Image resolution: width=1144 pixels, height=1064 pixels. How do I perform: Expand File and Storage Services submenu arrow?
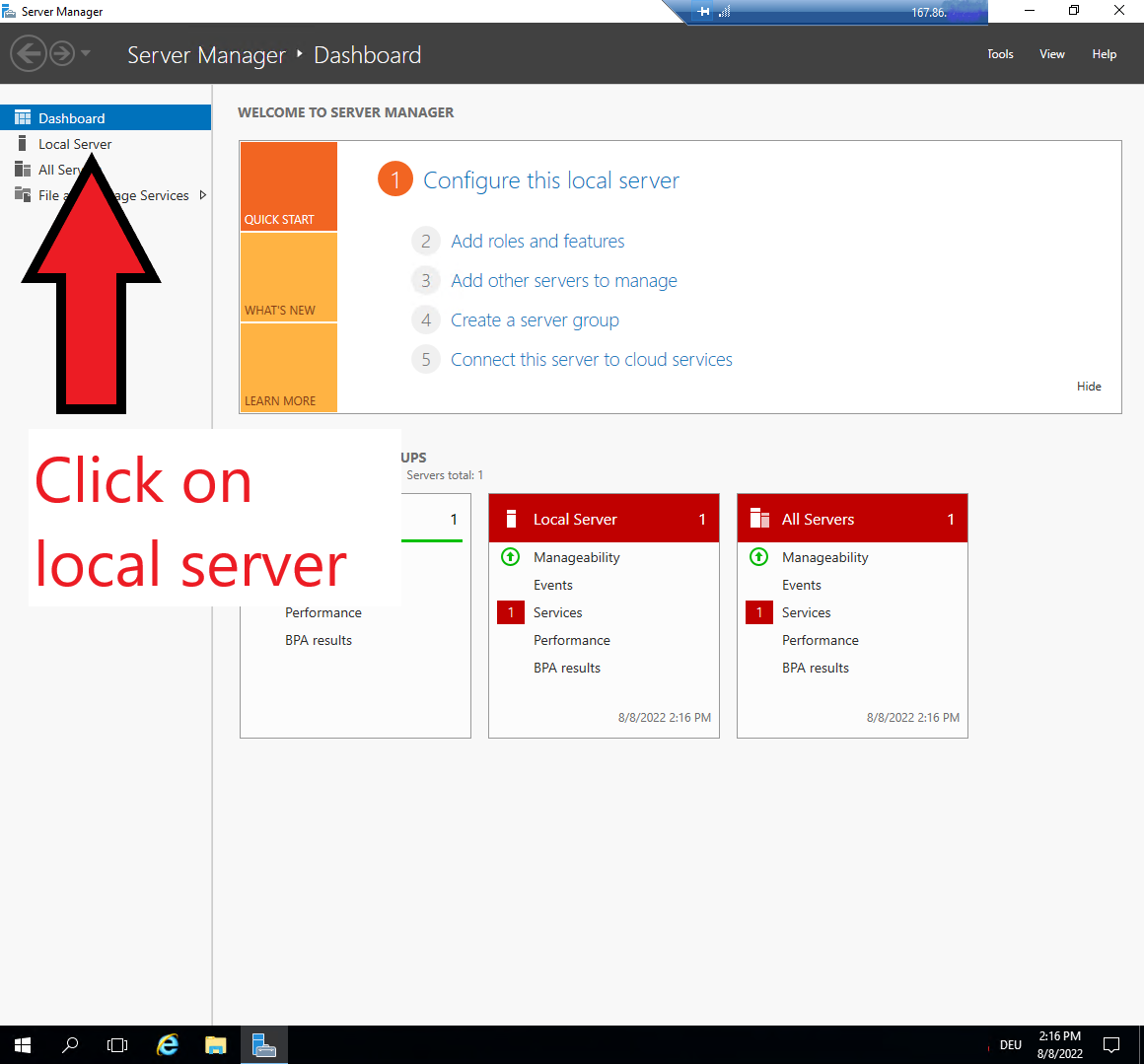203,194
